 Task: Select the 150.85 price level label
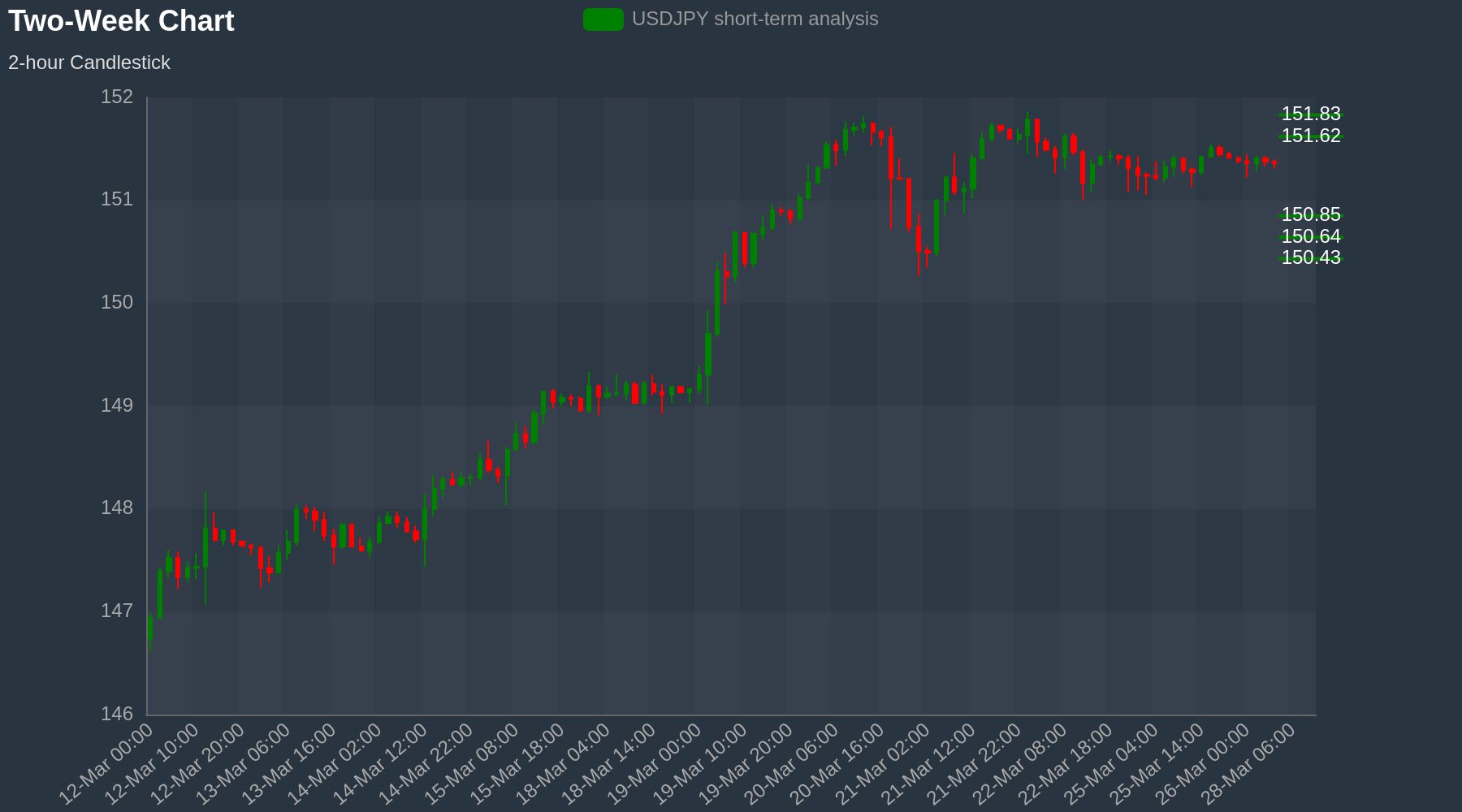(1311, 214)
